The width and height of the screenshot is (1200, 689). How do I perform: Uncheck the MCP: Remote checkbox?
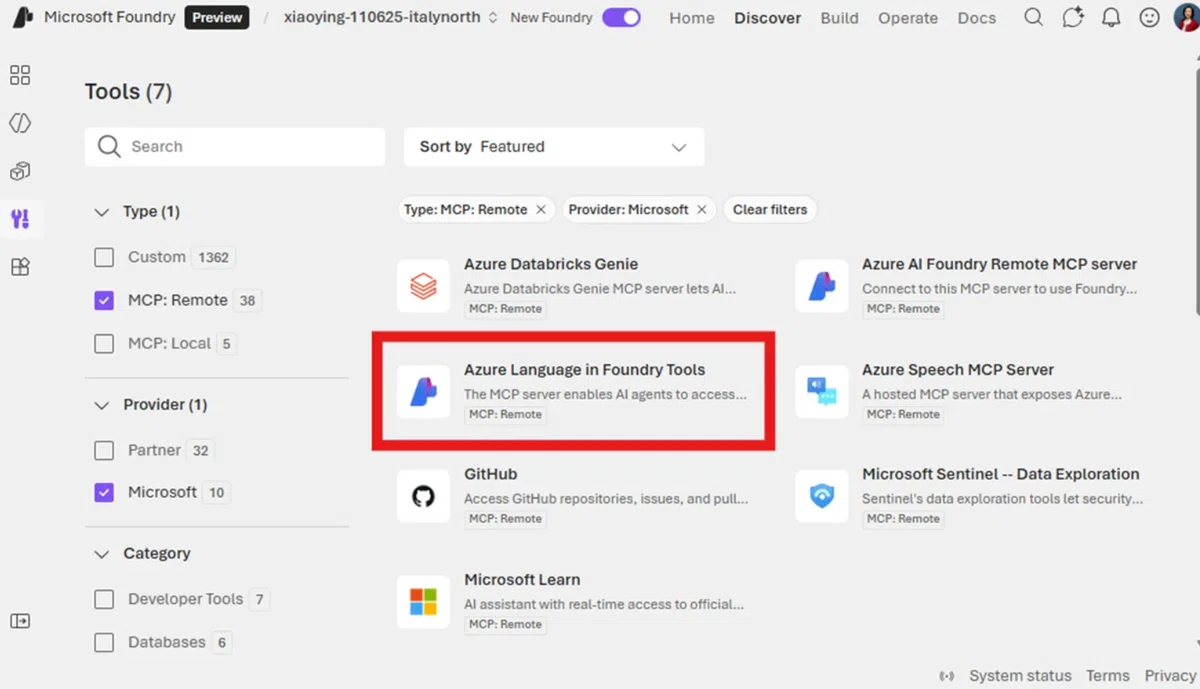[104, 300]
